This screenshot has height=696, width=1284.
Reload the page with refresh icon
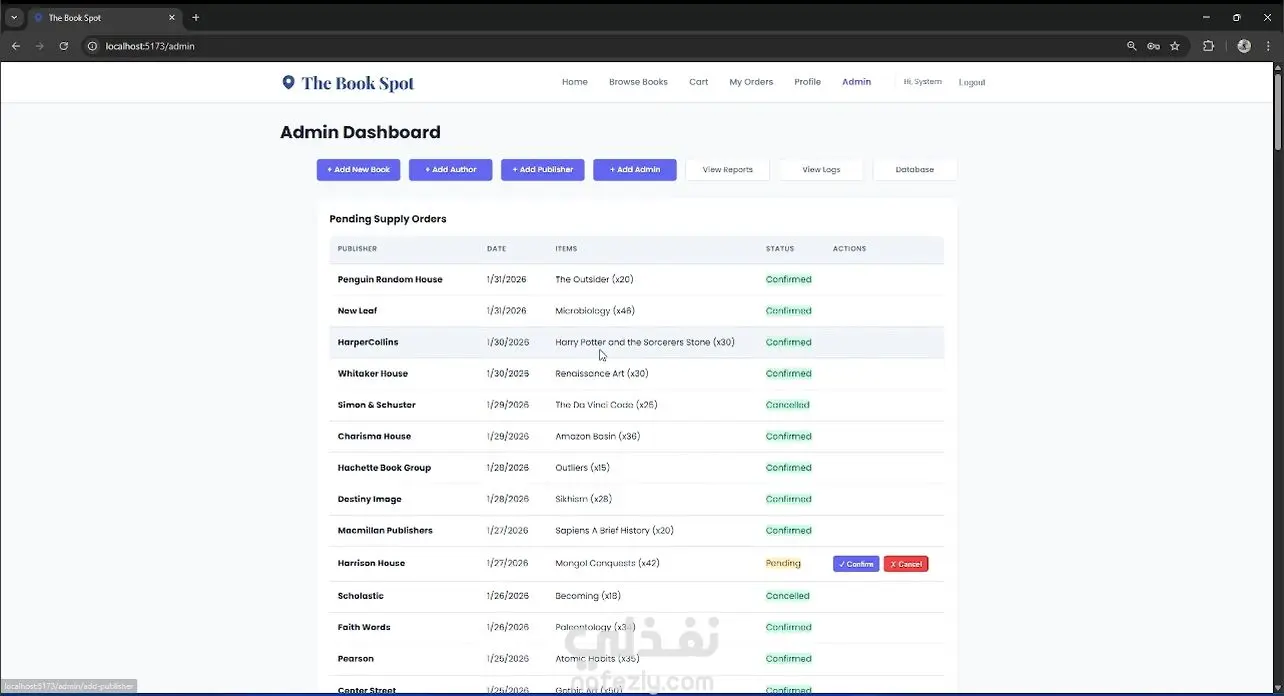click(64, 46)
